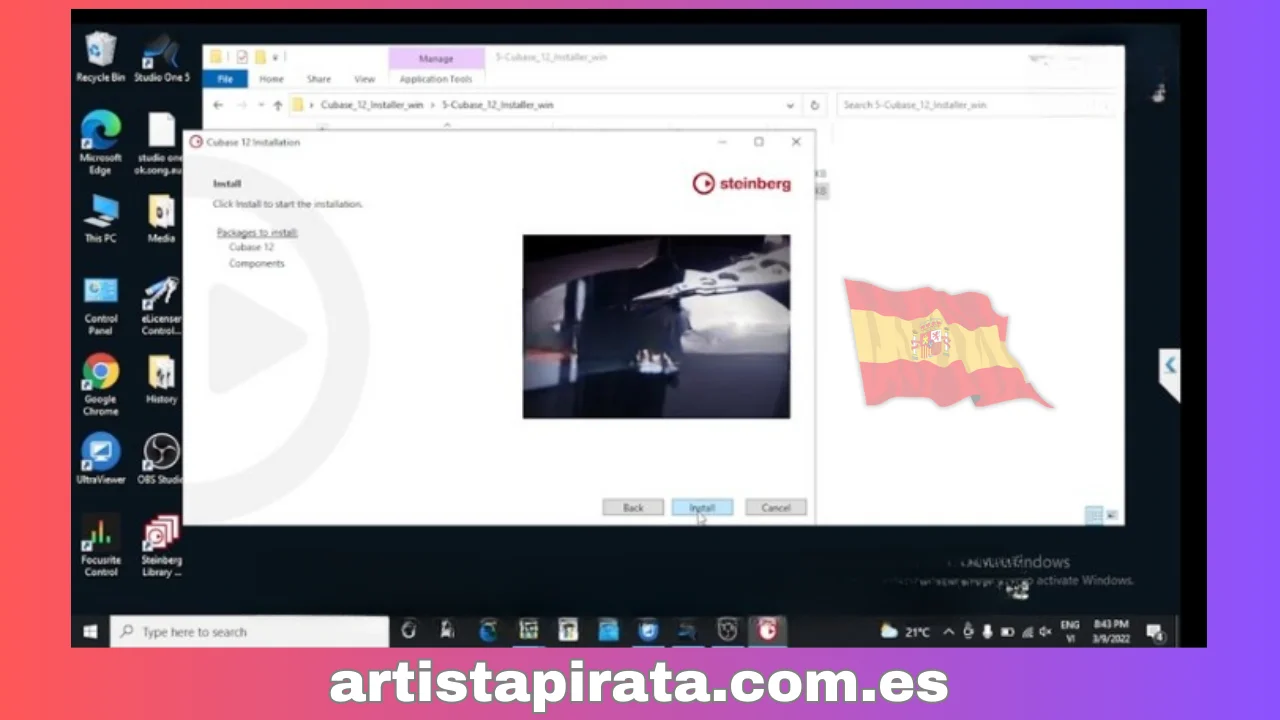Open Focusrite Control desktop shortcut
The width and height of the screenshot is (1280, 720).
101,547
